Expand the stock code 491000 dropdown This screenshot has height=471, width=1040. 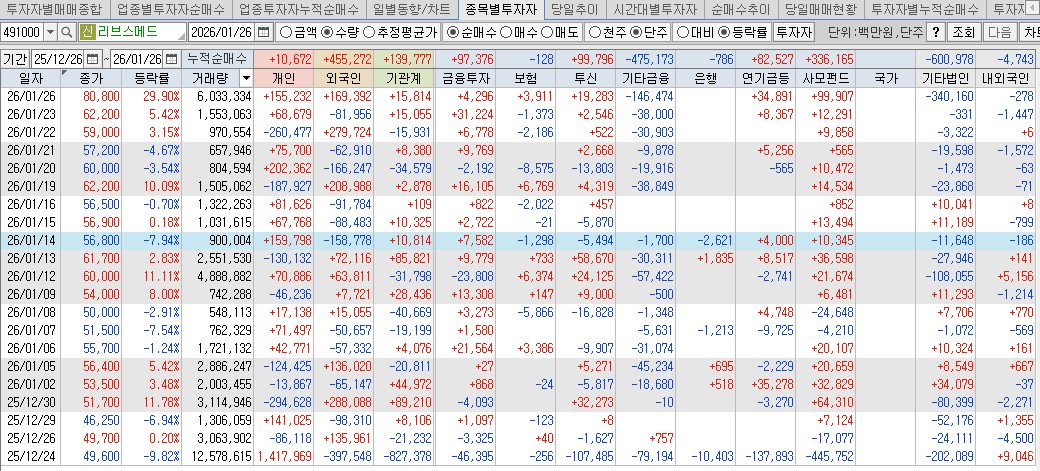(x=51, y=32)
